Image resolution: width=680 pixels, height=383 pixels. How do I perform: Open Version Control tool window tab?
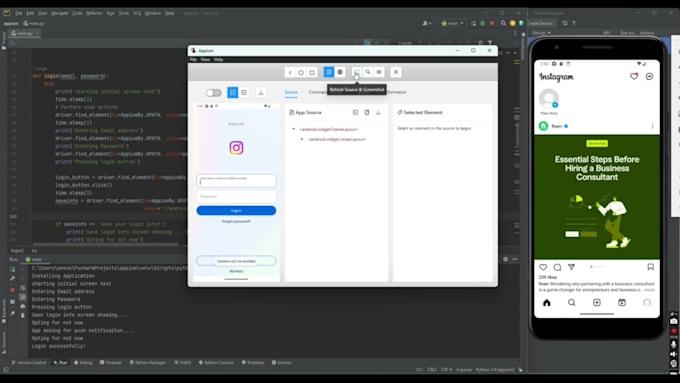coord(29,363)
